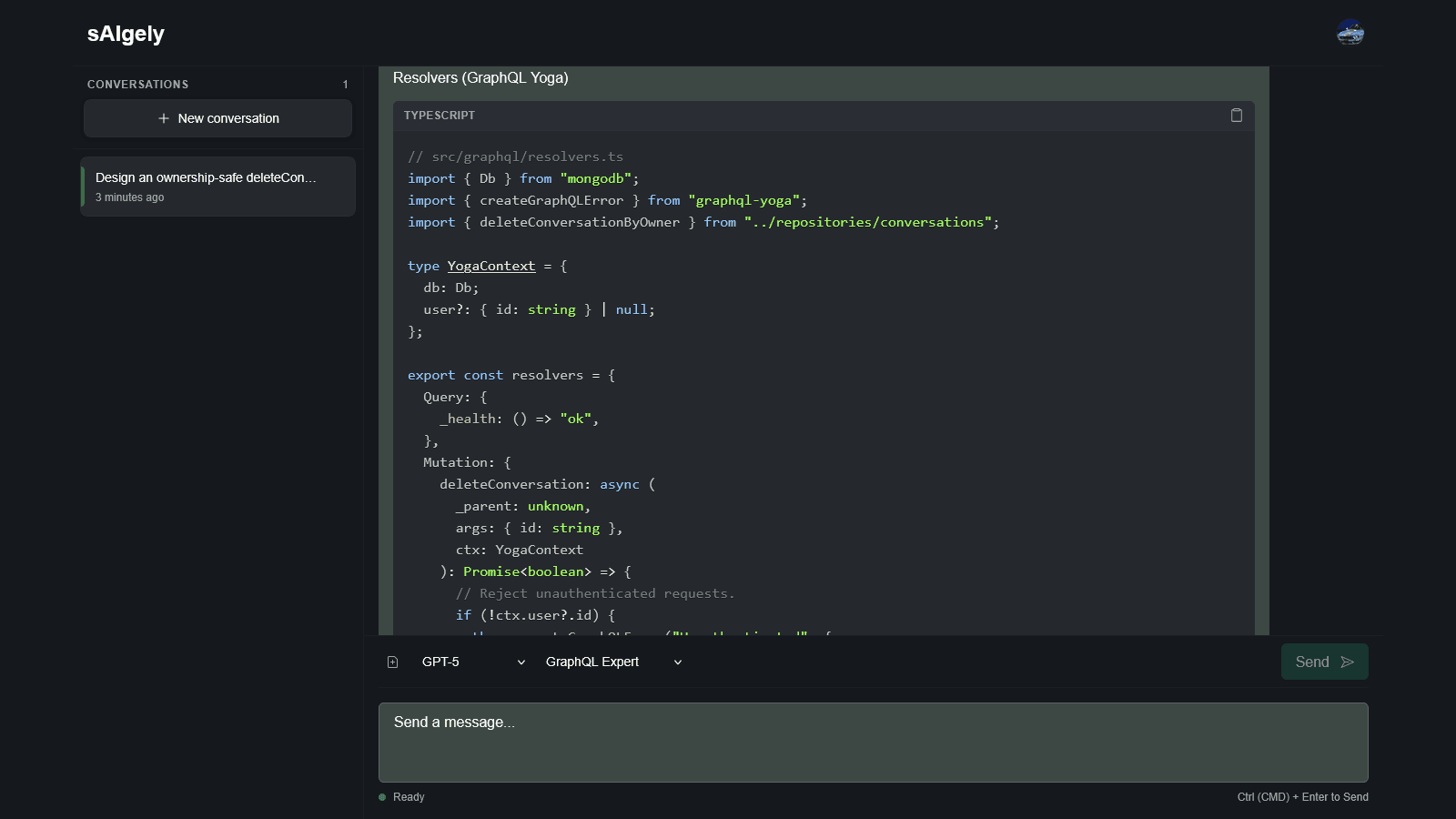The width and height of the screenshot is (1456, 819).
Task: Click the sAIgely logo
Action: click(x=126, y=34)
